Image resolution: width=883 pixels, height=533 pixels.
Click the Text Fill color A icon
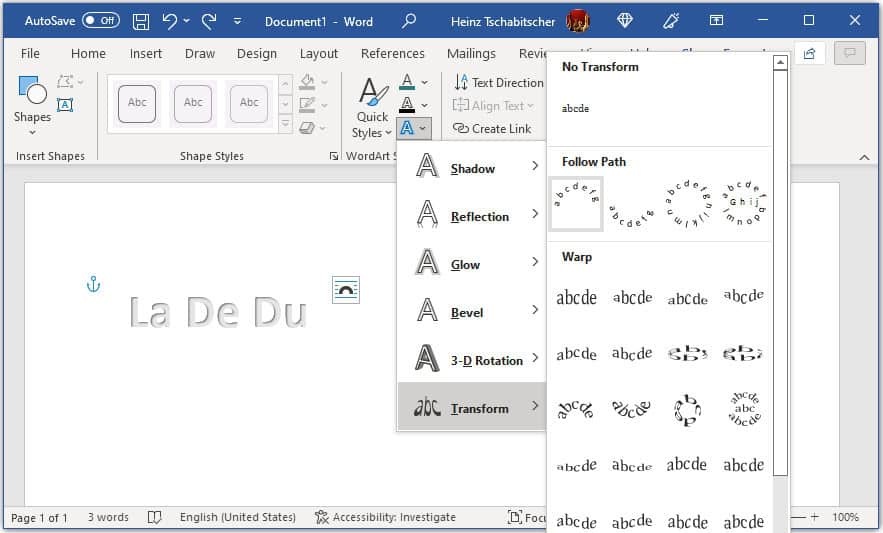[407, 82]
